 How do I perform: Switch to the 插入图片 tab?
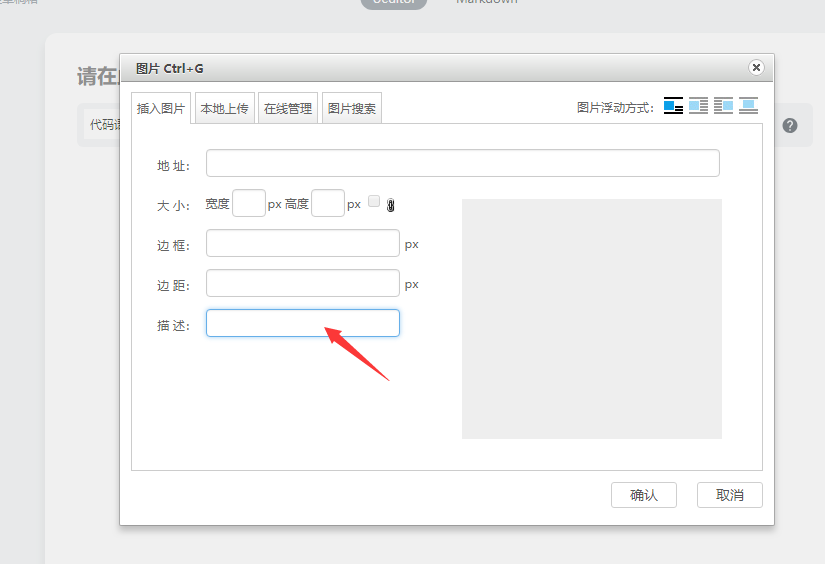pos(161,109)
